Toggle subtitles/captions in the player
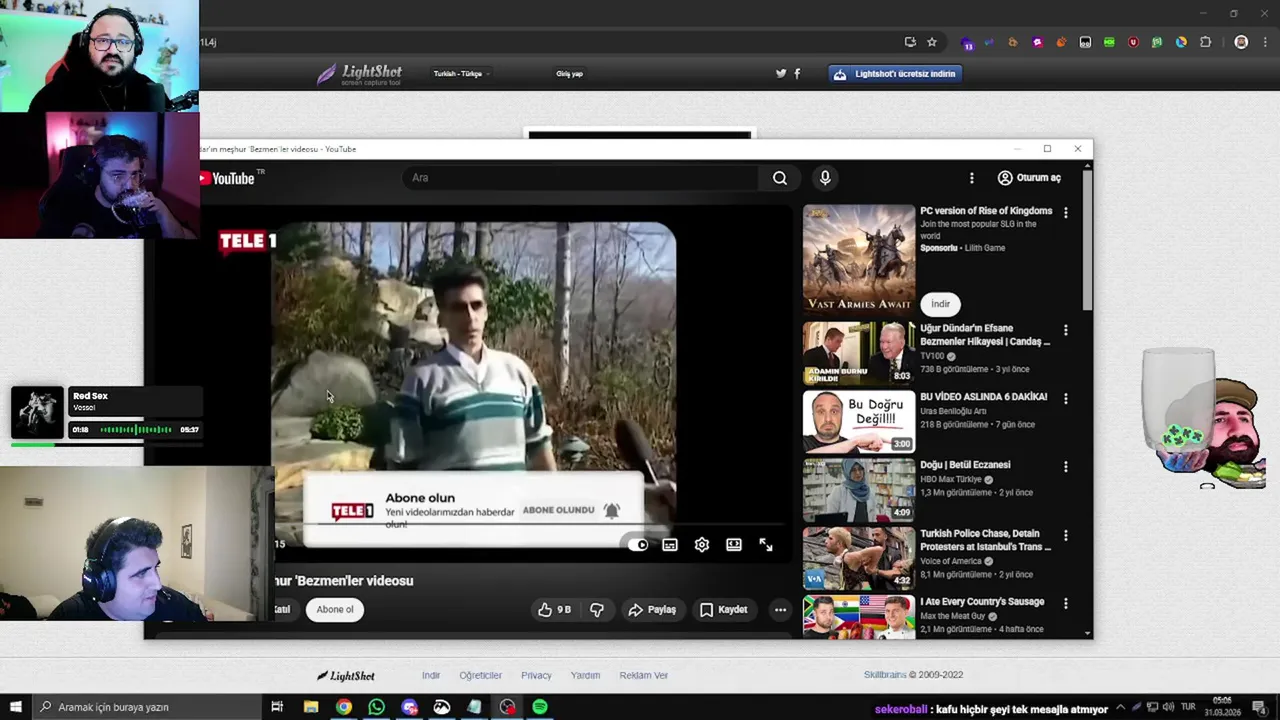The image size is (1280, 720). [670, 545]
